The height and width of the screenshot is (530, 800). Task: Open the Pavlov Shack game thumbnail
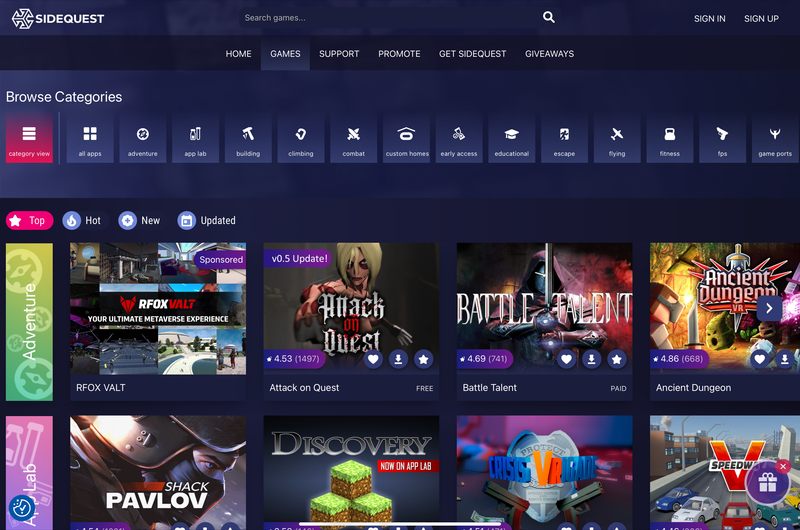point(158,472)
